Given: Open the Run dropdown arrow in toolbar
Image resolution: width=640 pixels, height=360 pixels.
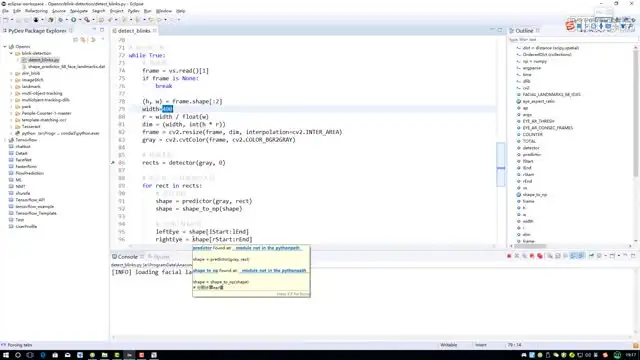Looking at the screenshot, I should pyautogui.click(x=79, y=20).
